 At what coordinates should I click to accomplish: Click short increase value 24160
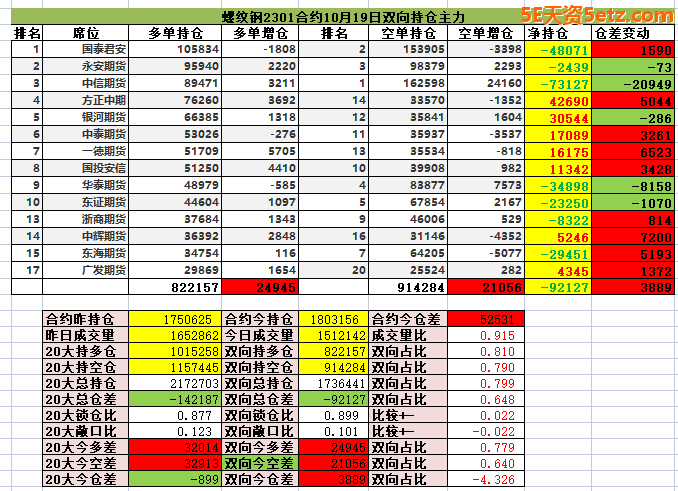click(x=486, y=83)
